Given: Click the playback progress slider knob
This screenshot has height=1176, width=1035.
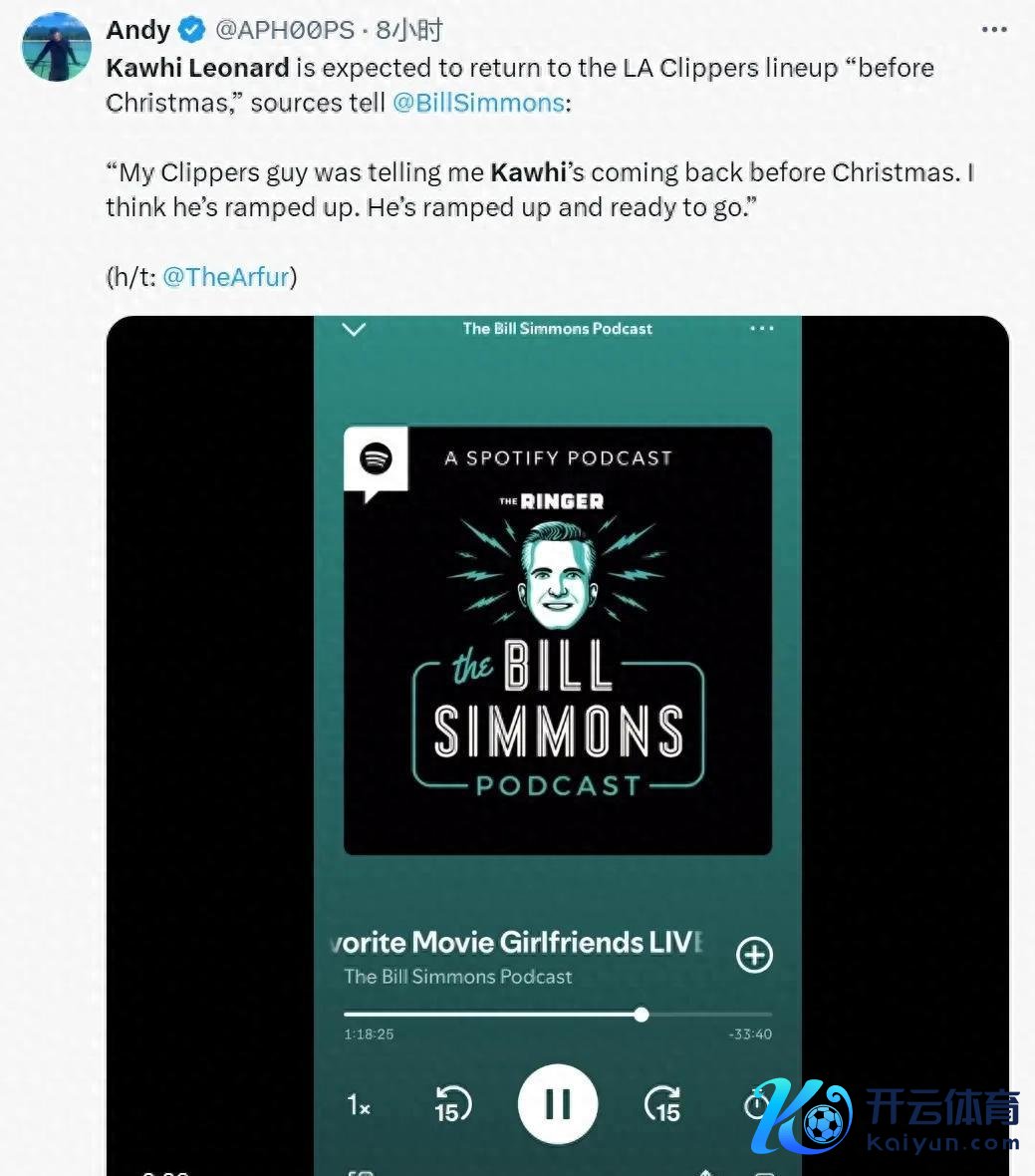Looking at the screenshot, I should 641,1015.
